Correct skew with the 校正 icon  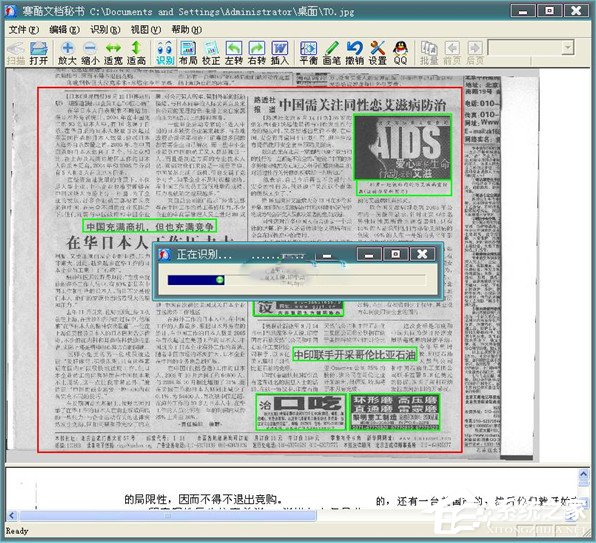click(x=211, y=53)
